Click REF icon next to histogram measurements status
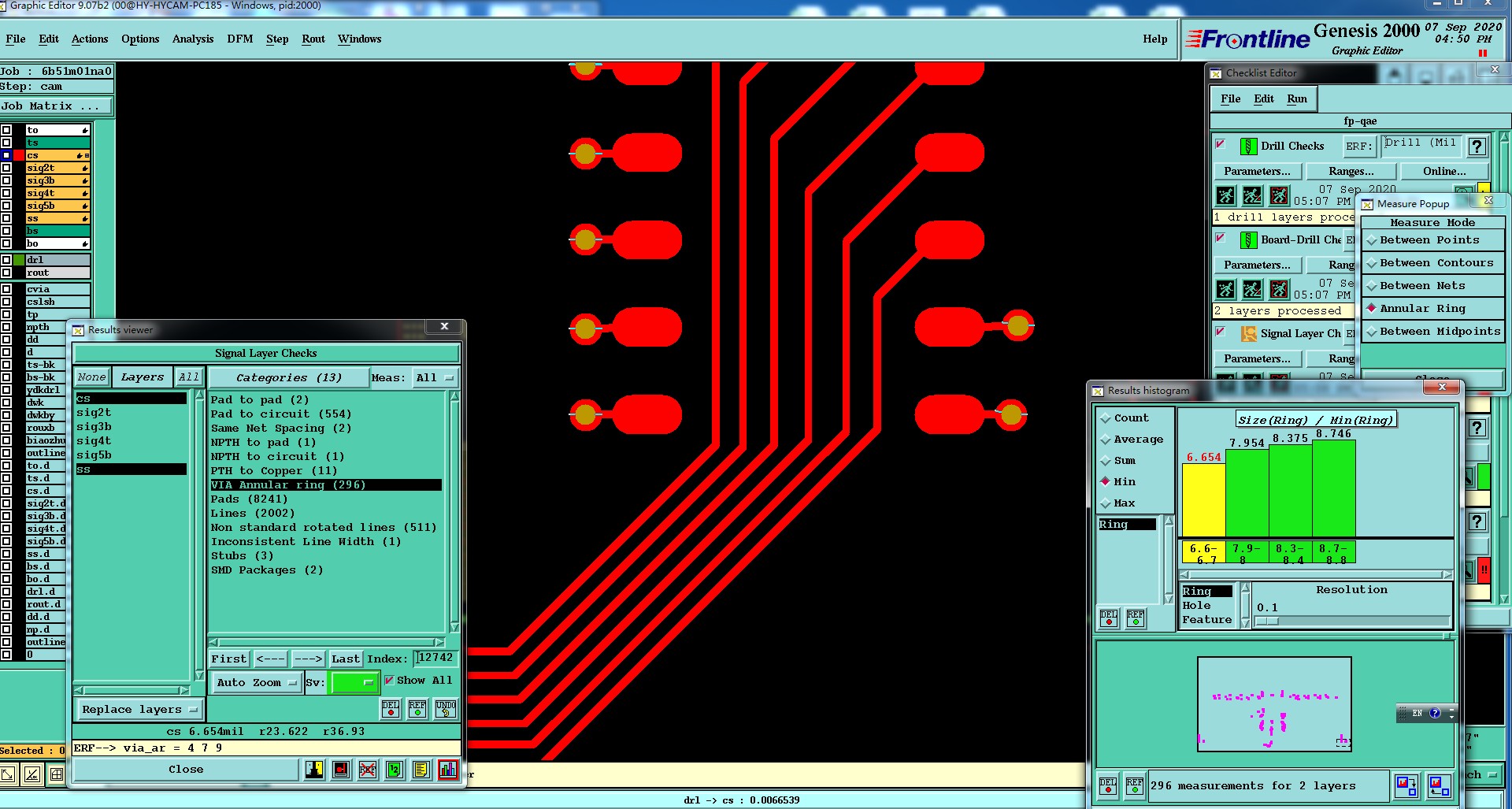 coord(1135,786)
